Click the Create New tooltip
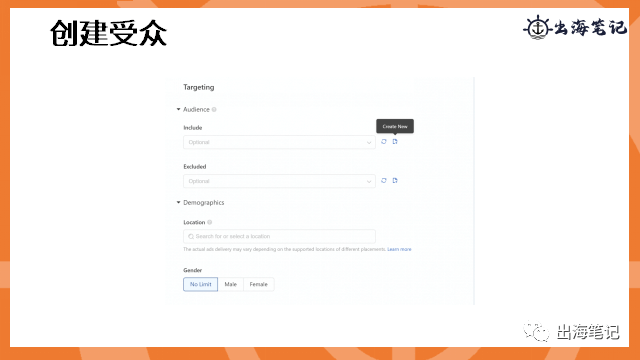This screenshot has height=360, width=640. point(395,126)
